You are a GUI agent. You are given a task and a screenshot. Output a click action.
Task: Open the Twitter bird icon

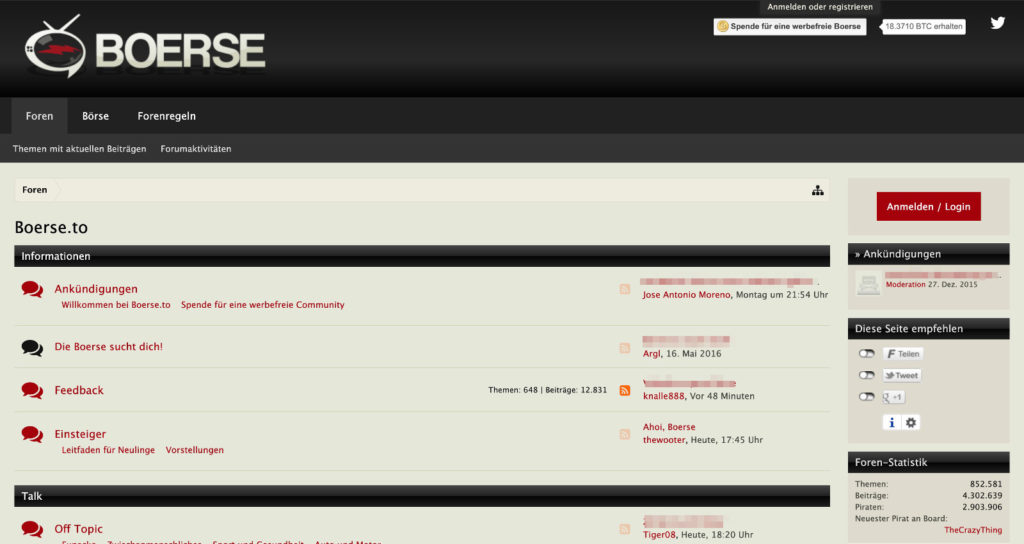tap(997, 24)
